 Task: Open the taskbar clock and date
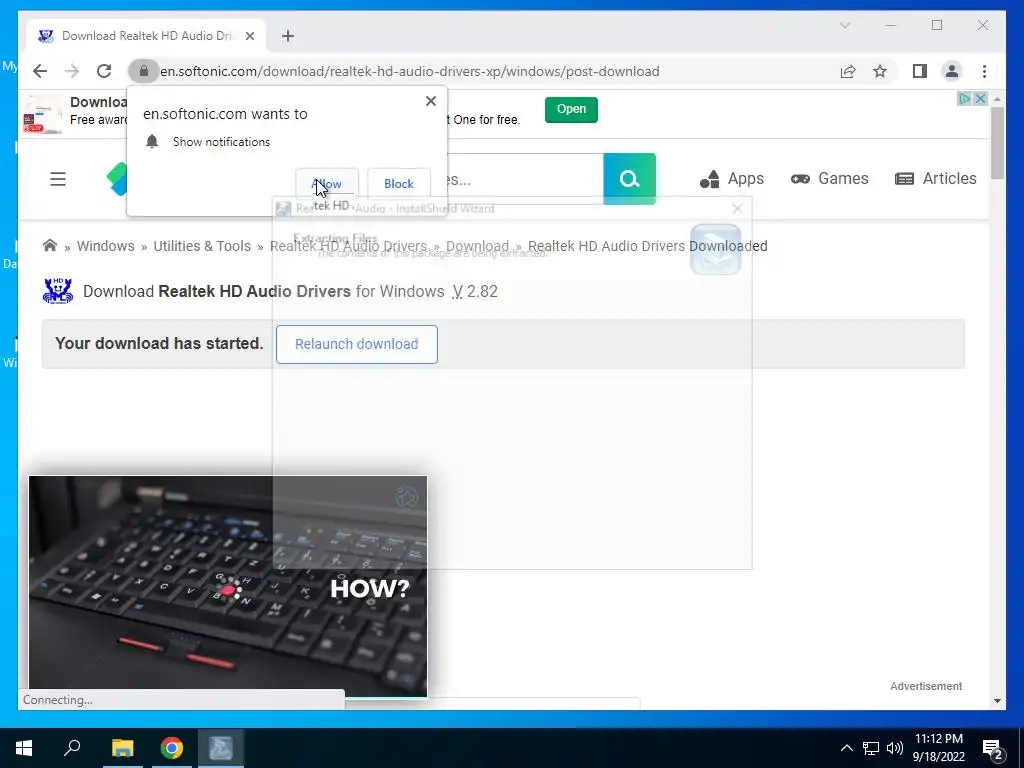pos(938,748)
